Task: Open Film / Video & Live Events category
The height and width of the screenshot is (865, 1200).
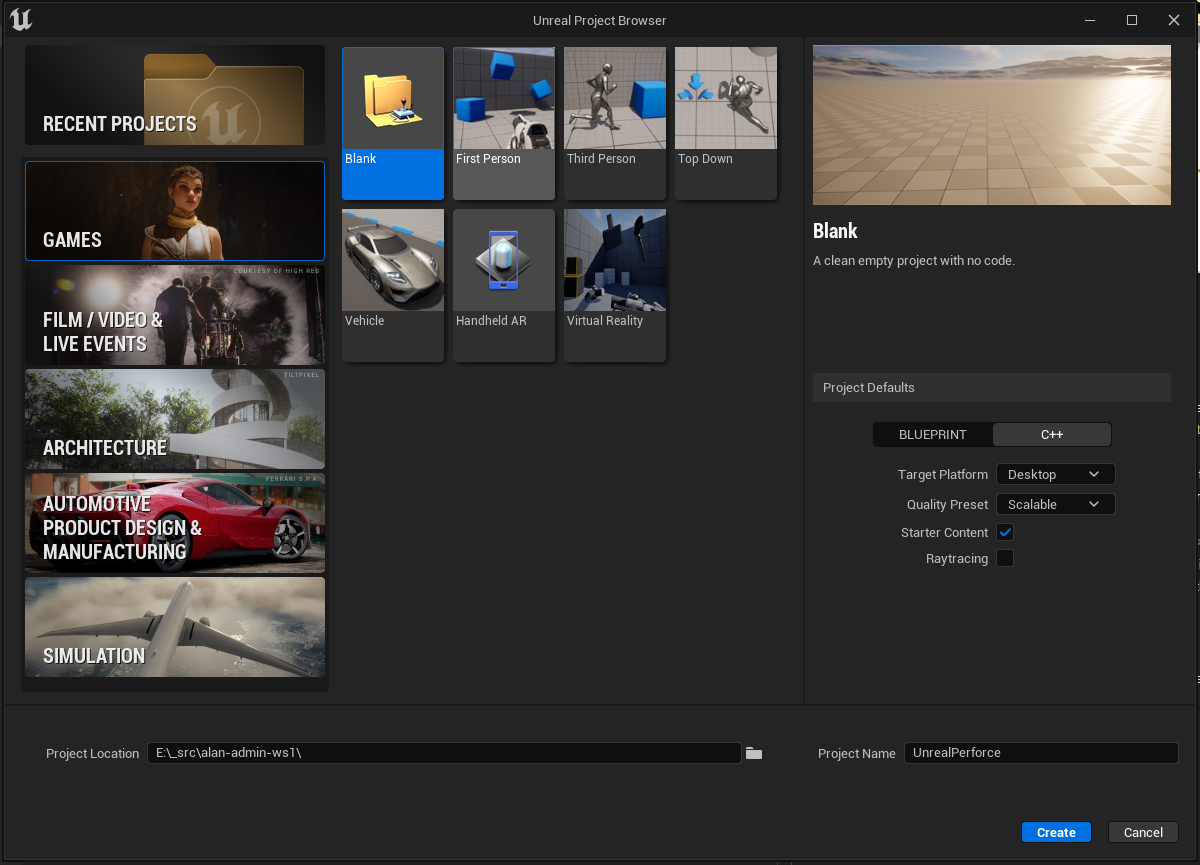Action: [x=175, y=315]
